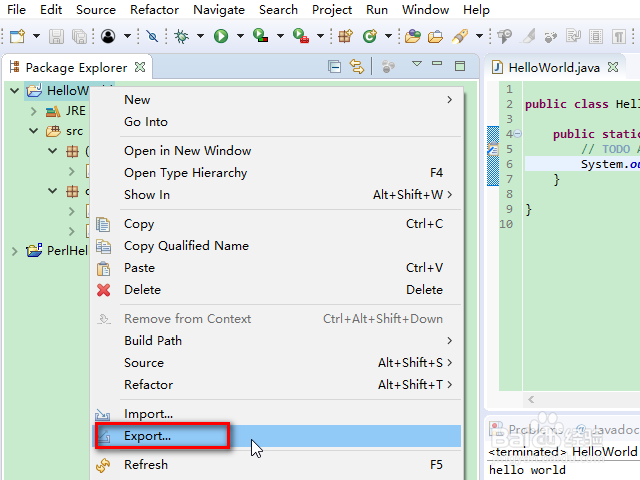Open the Search dropdown arrow
The height and width of the screenshot is (480, 640).
pyautogui.click(x=480, y=36)
